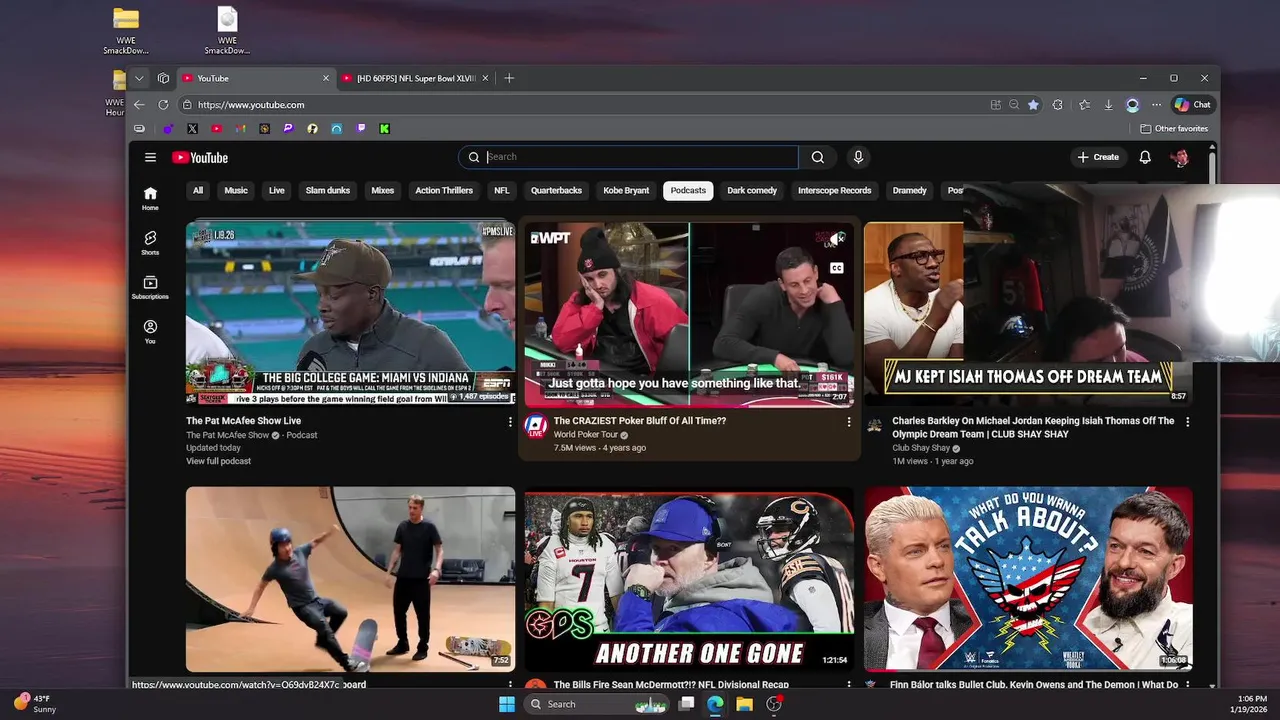This screenshot has width=1280, height=720.
Task: Open the skateboard halfpipe video thumbnail
Action: coord(350,579)
